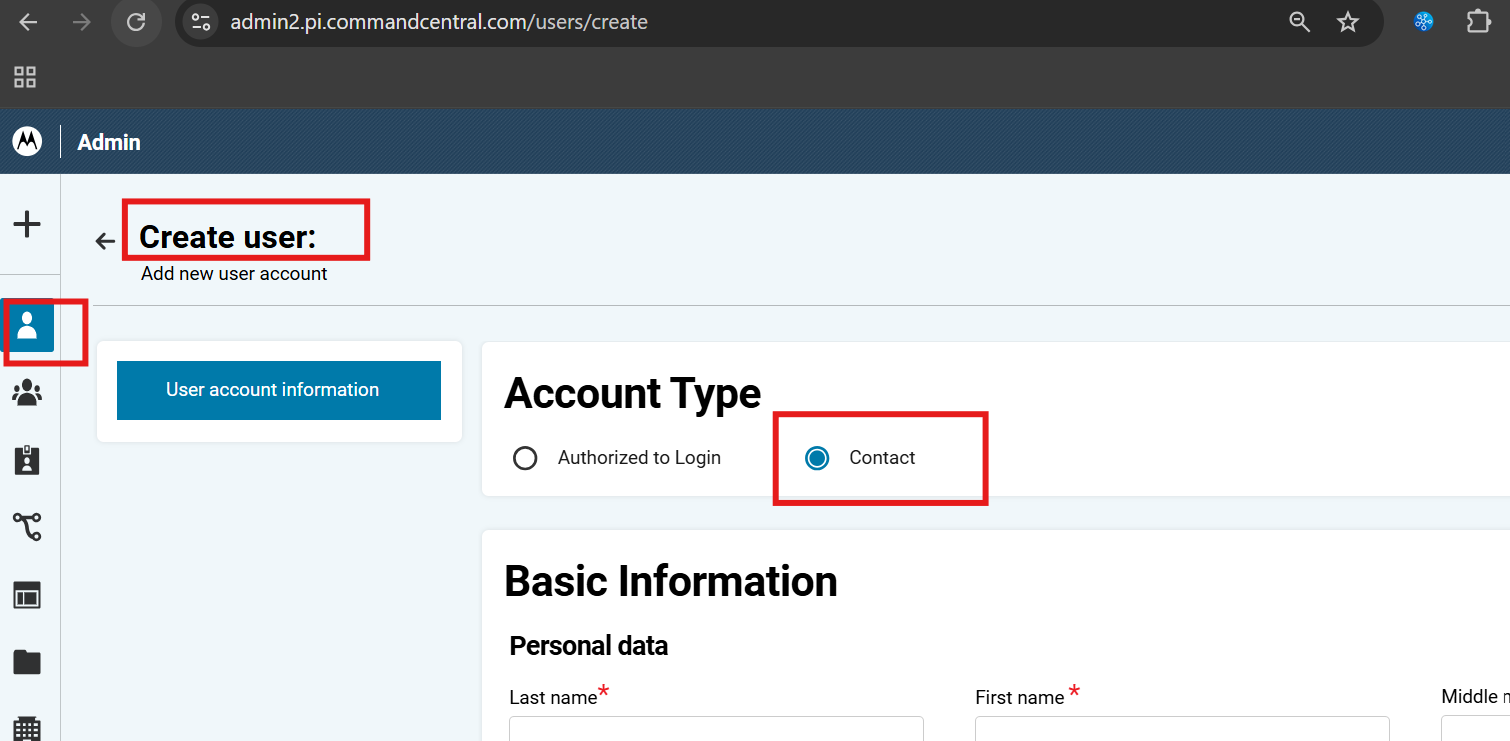Reload the page with refresh icon
Image resolution: width=1510 pixels, height=741 pixels.
[136, 22]
